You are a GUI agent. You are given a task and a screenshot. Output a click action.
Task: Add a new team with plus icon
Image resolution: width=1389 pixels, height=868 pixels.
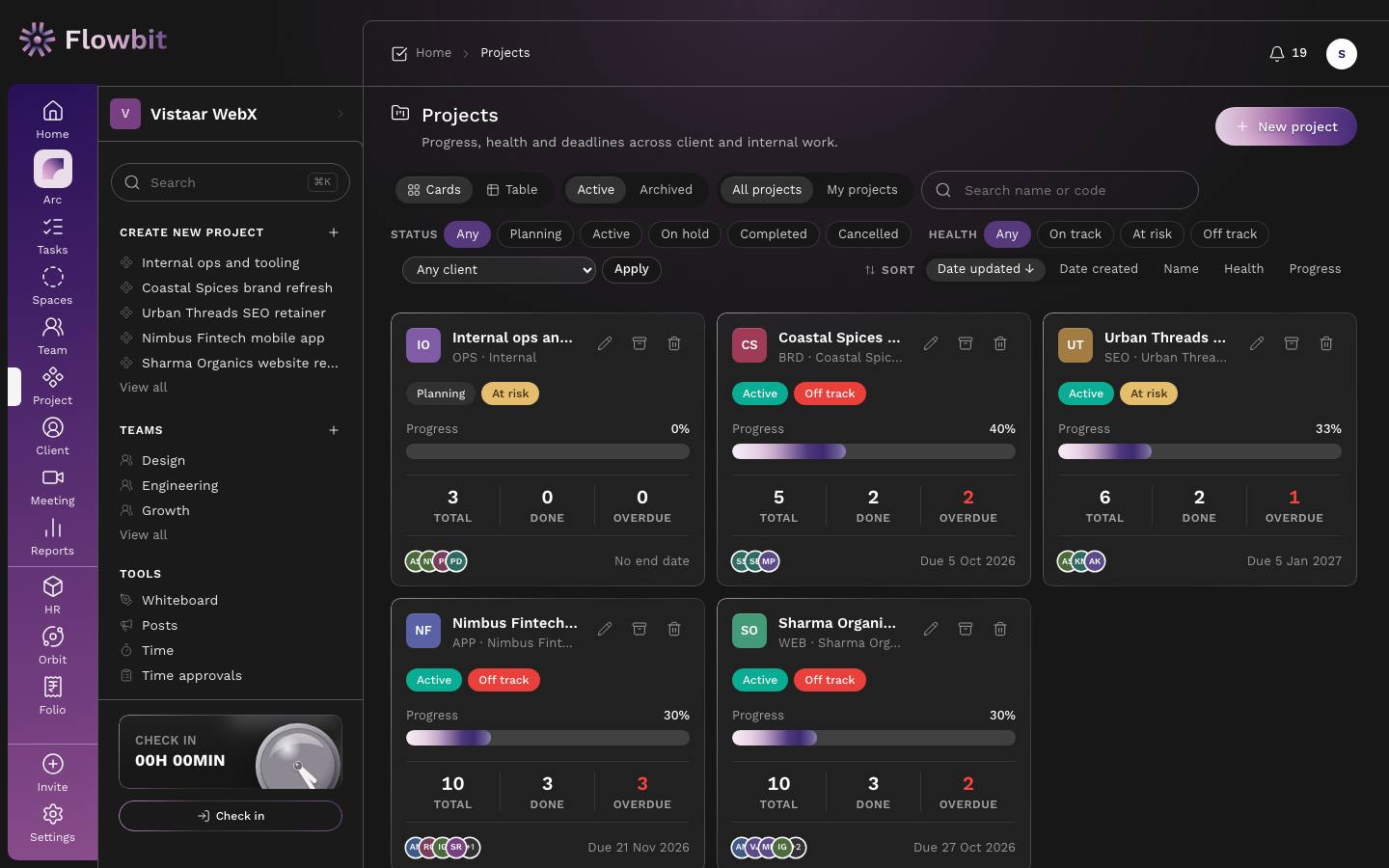point(334,430)
